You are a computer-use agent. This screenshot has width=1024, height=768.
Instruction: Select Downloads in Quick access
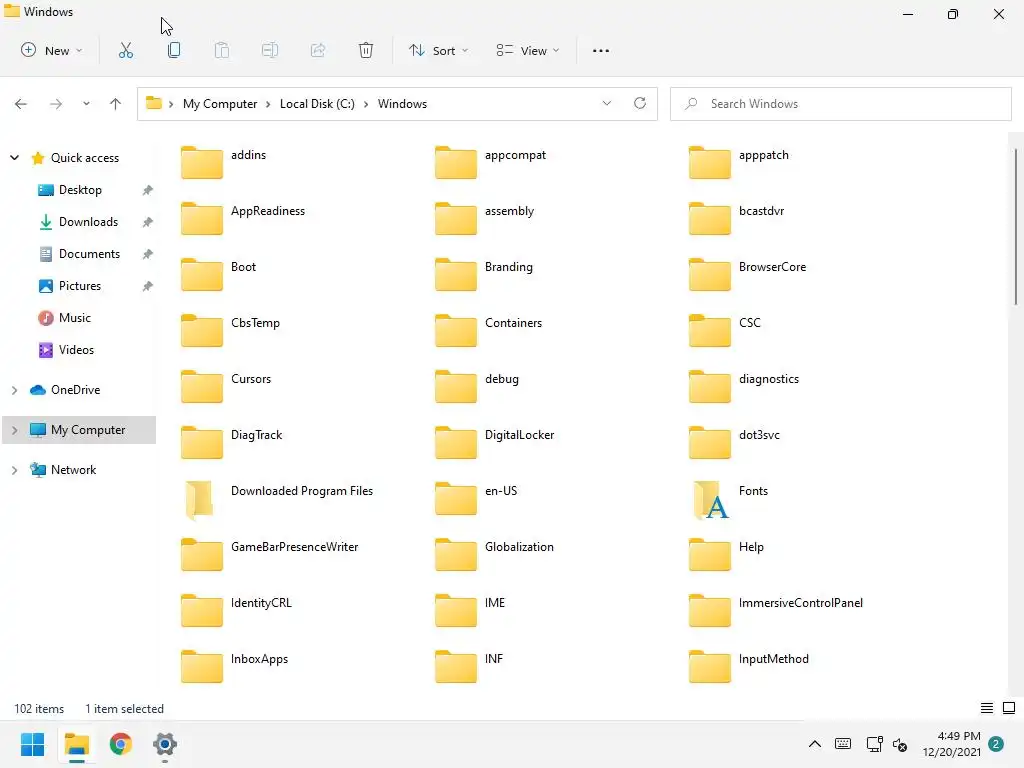click(88, 222)
